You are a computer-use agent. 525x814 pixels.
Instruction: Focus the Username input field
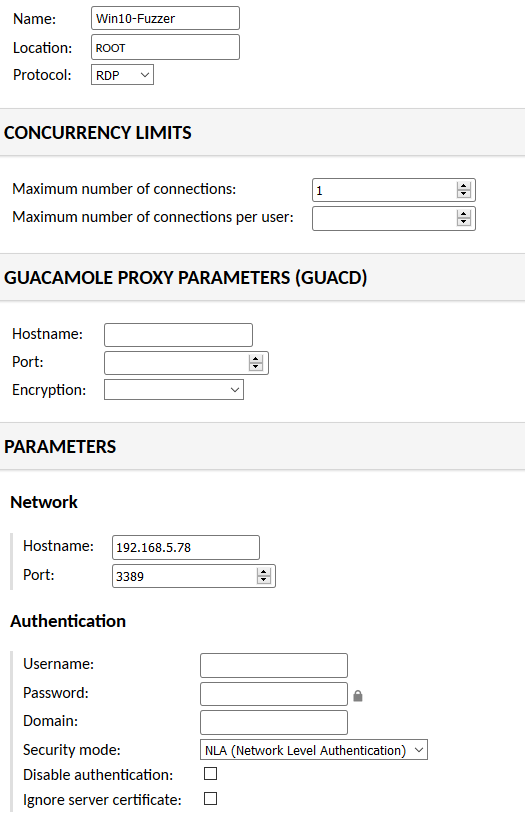click(x=274, y=665)
